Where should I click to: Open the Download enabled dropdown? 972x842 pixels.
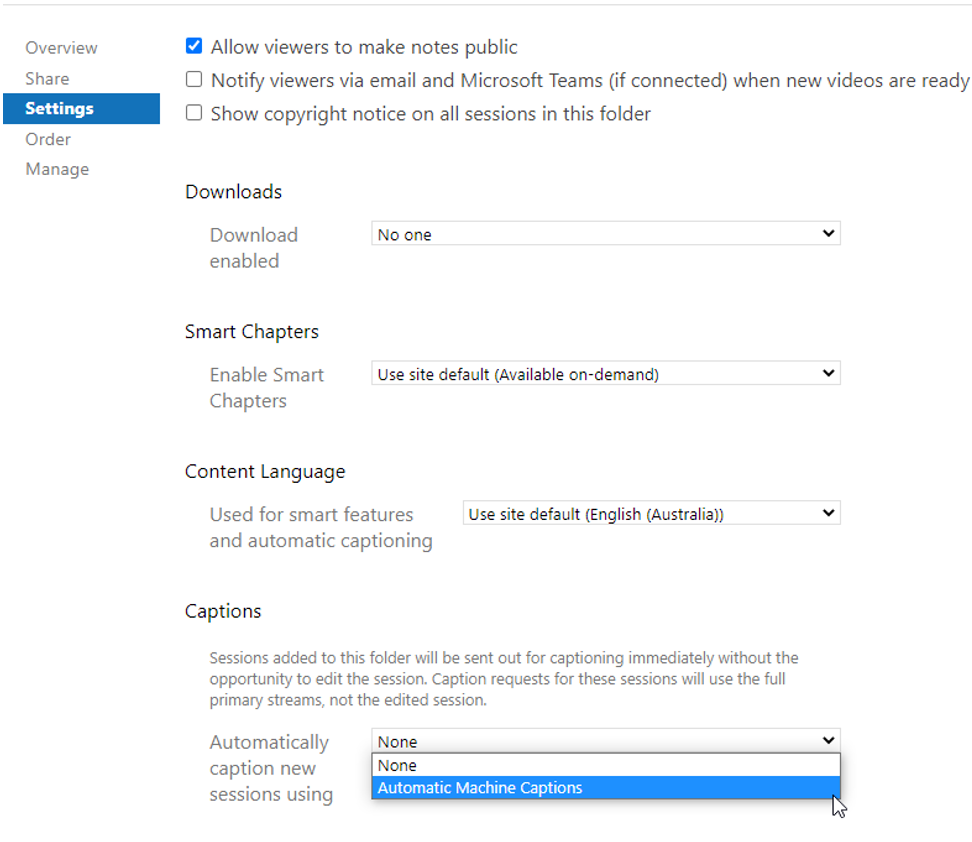point(606,234)
